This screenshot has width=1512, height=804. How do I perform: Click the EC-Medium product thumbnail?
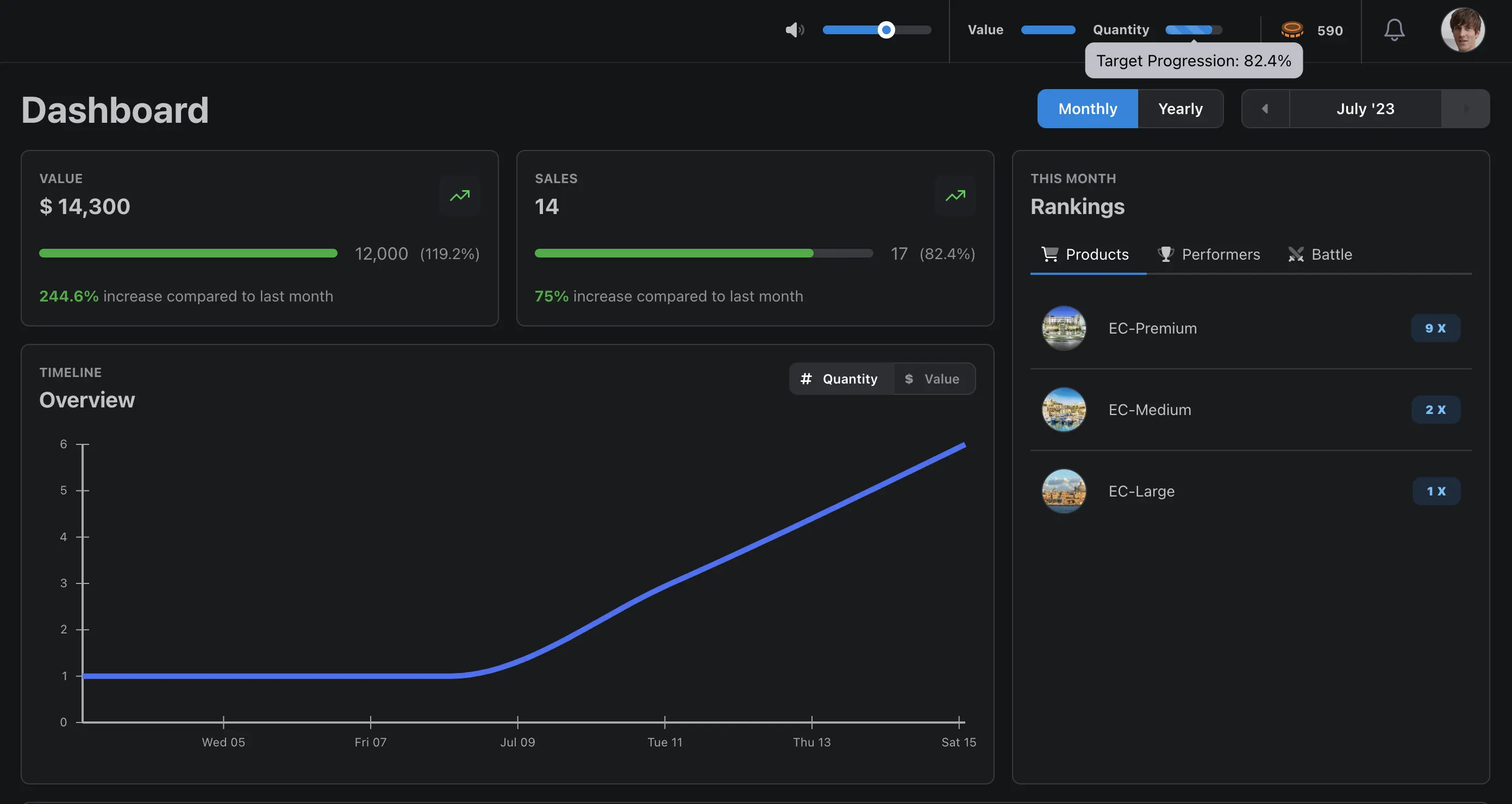coord(1064,410)
